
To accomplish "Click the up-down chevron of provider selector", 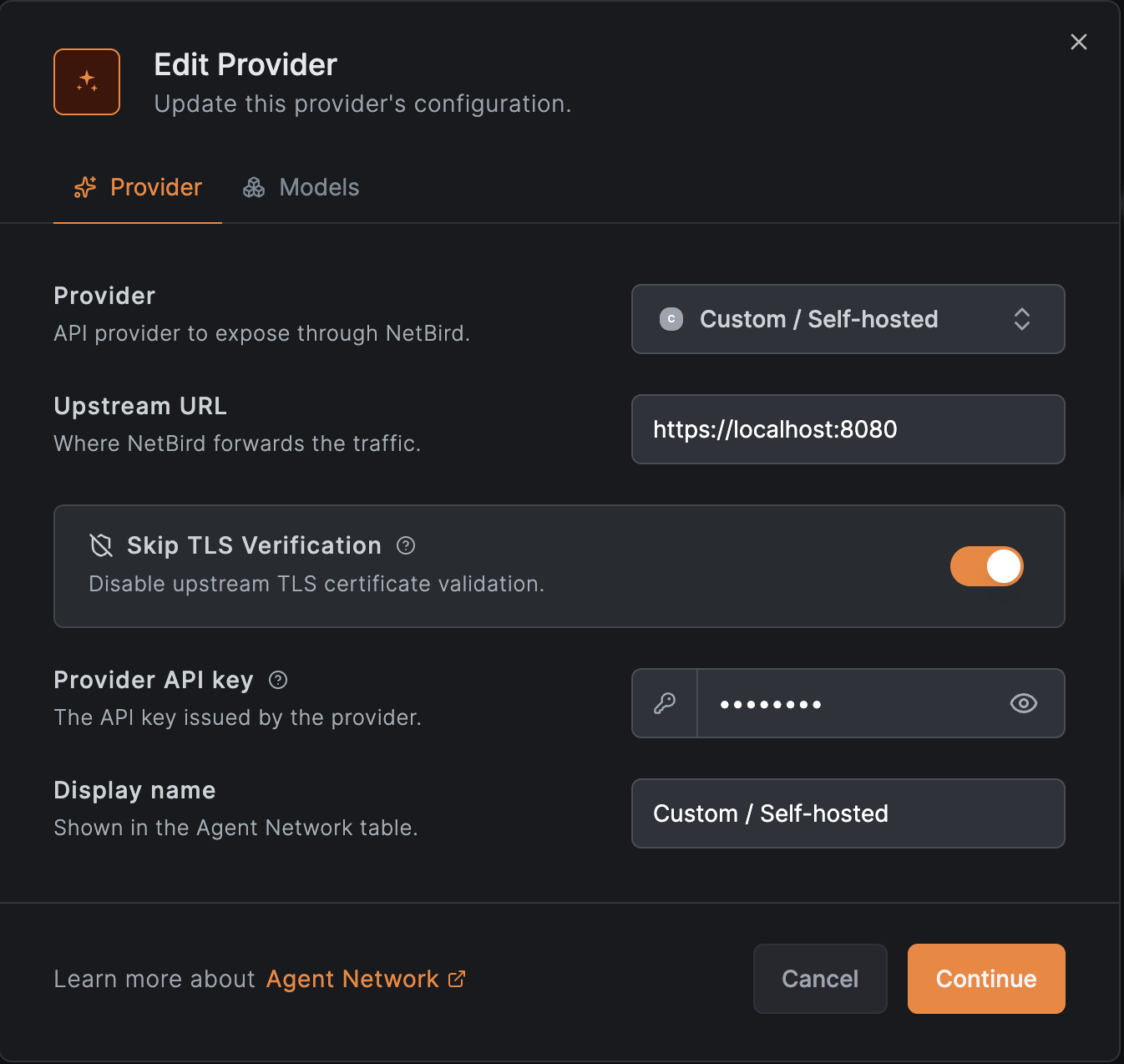I will [1022, 319].
